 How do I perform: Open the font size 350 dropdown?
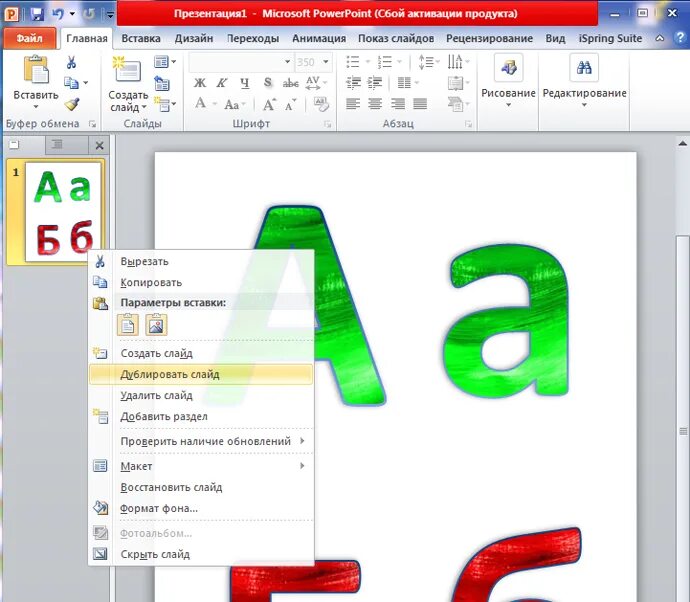[326, 62]
